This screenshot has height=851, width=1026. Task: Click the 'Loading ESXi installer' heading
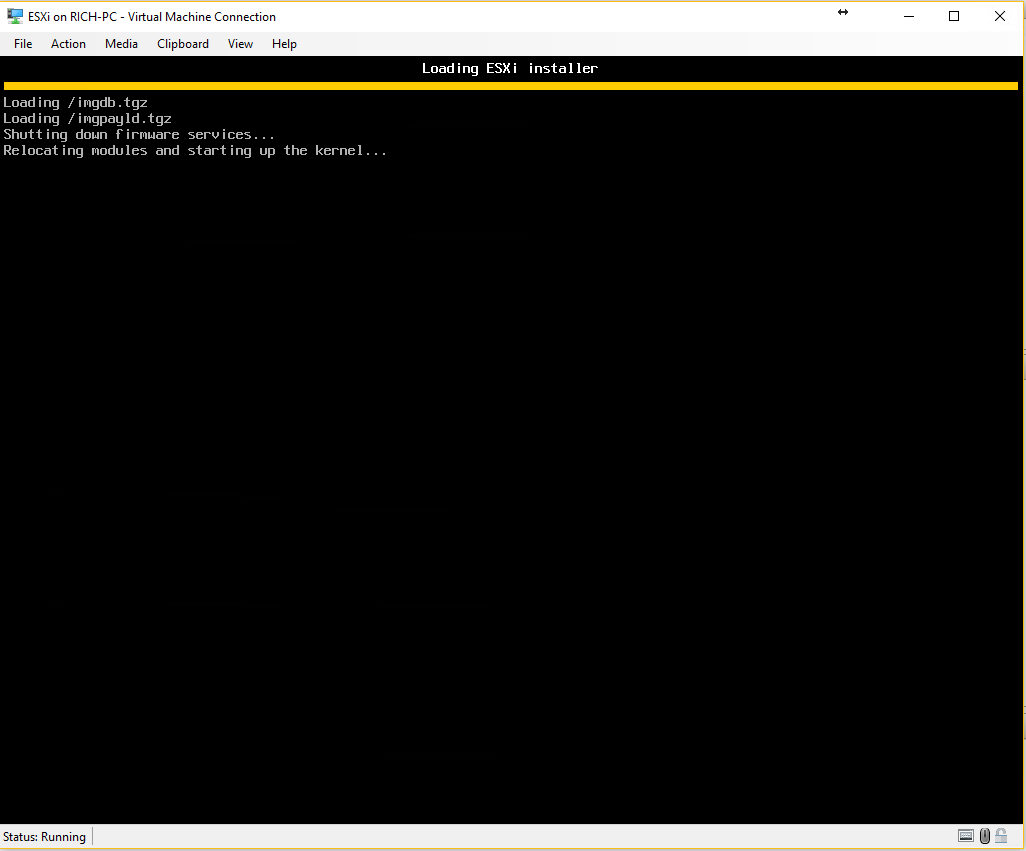coord(510,68)
